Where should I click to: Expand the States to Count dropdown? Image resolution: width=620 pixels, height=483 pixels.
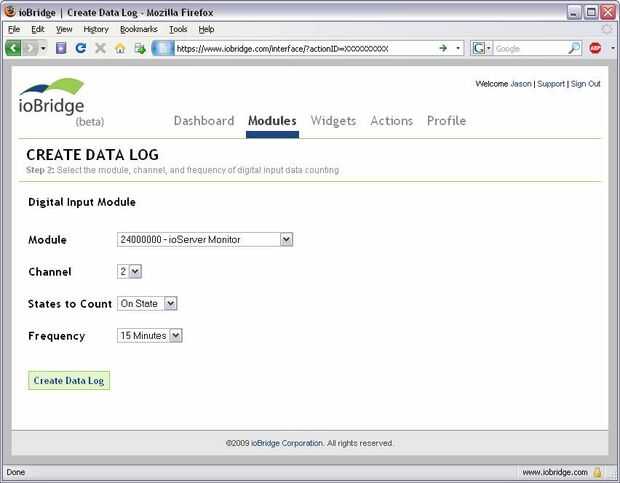coord(147,304)
